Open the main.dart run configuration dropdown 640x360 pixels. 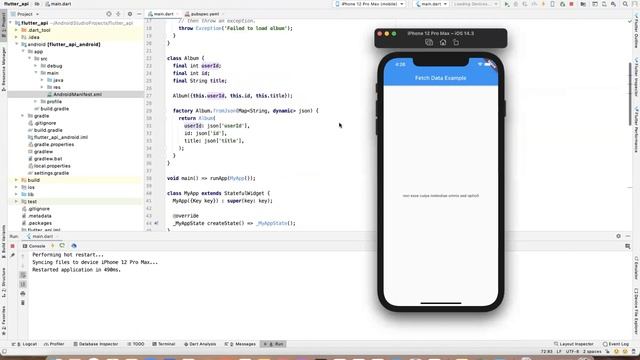click(x=431, y=4)
